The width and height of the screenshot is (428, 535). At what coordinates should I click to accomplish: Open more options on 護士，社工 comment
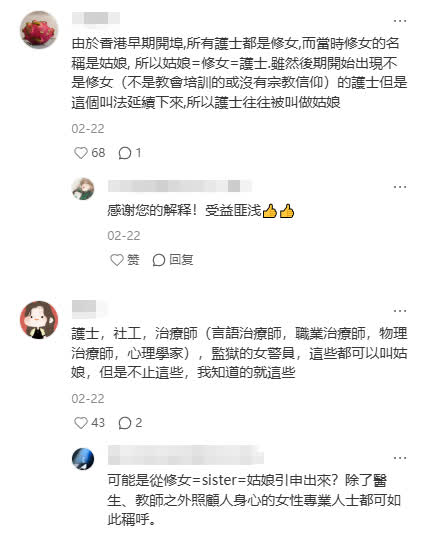400,311
